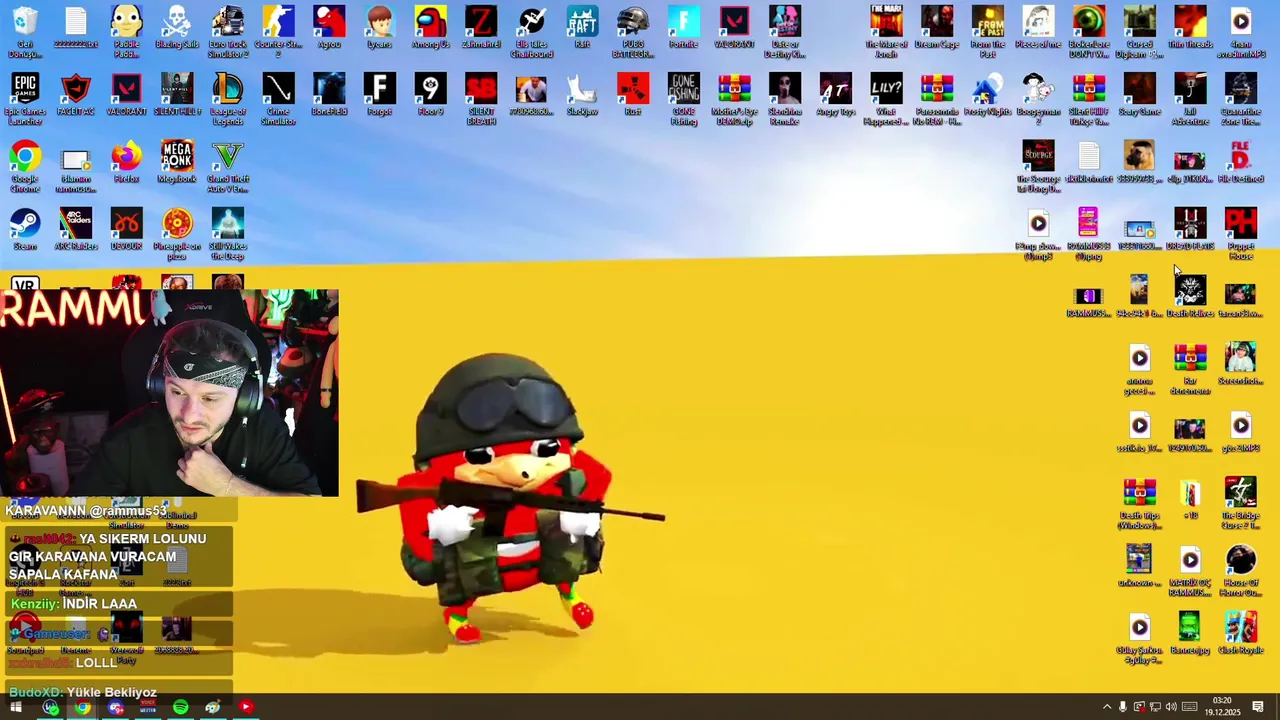Launch Slendrina Remake shortcut
Screen dimensions: 1280x720
tap(785, 98)
